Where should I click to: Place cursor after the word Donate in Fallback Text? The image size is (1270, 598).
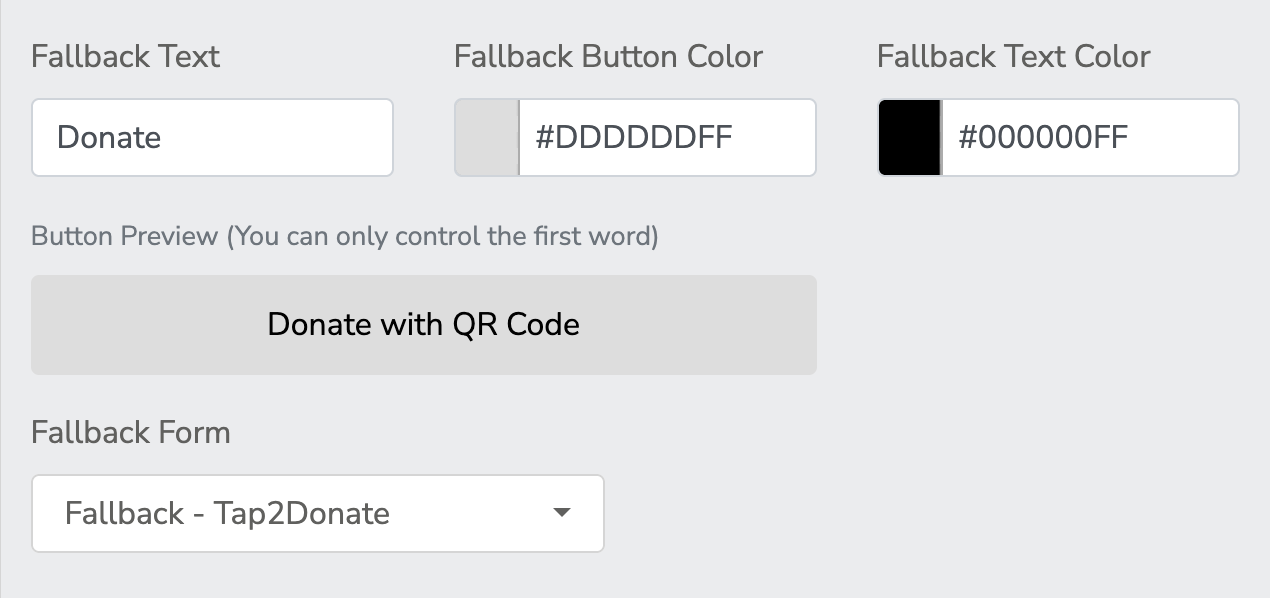coord(163,137)
